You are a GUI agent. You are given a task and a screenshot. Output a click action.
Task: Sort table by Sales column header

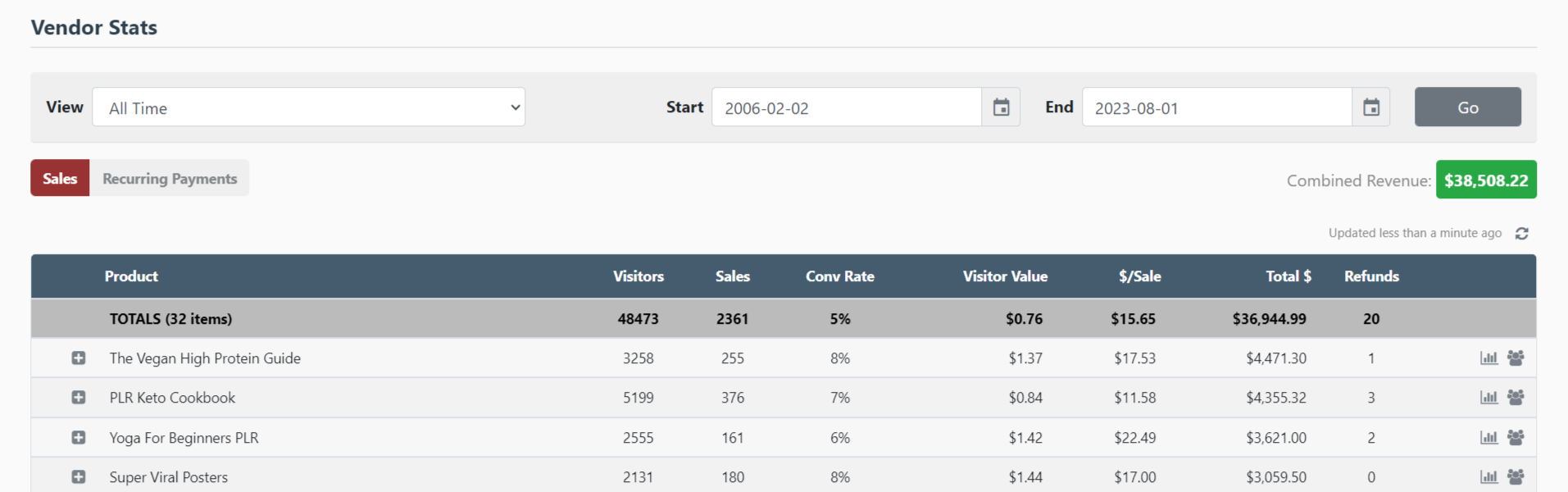[x=733, y=276]
